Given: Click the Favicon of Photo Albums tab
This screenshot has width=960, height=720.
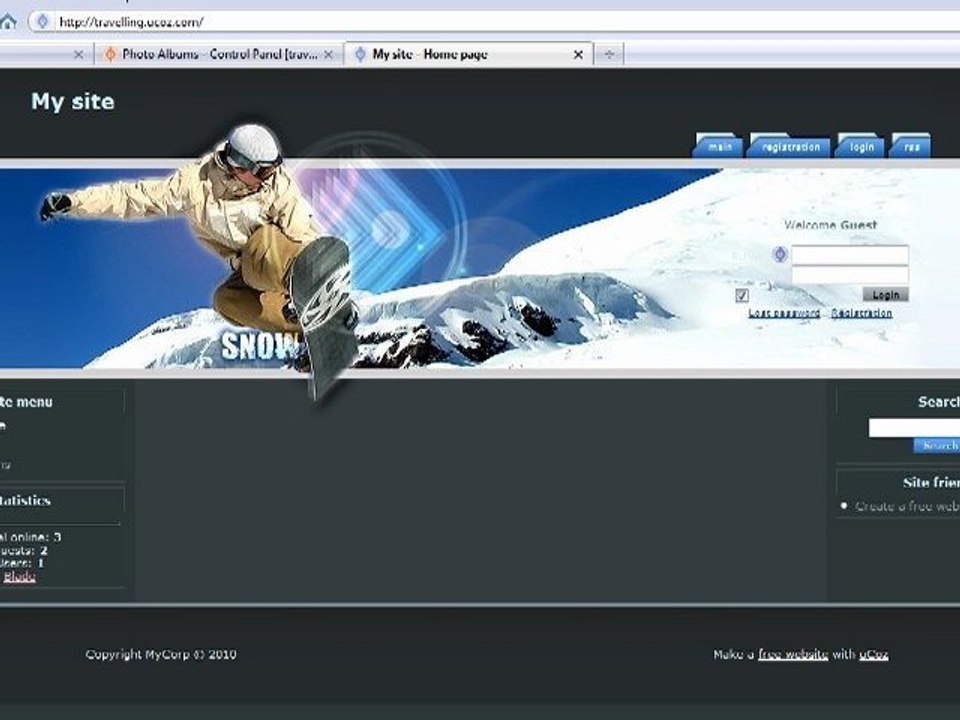Looking at the screenshot, I should [x=110, y=54].
